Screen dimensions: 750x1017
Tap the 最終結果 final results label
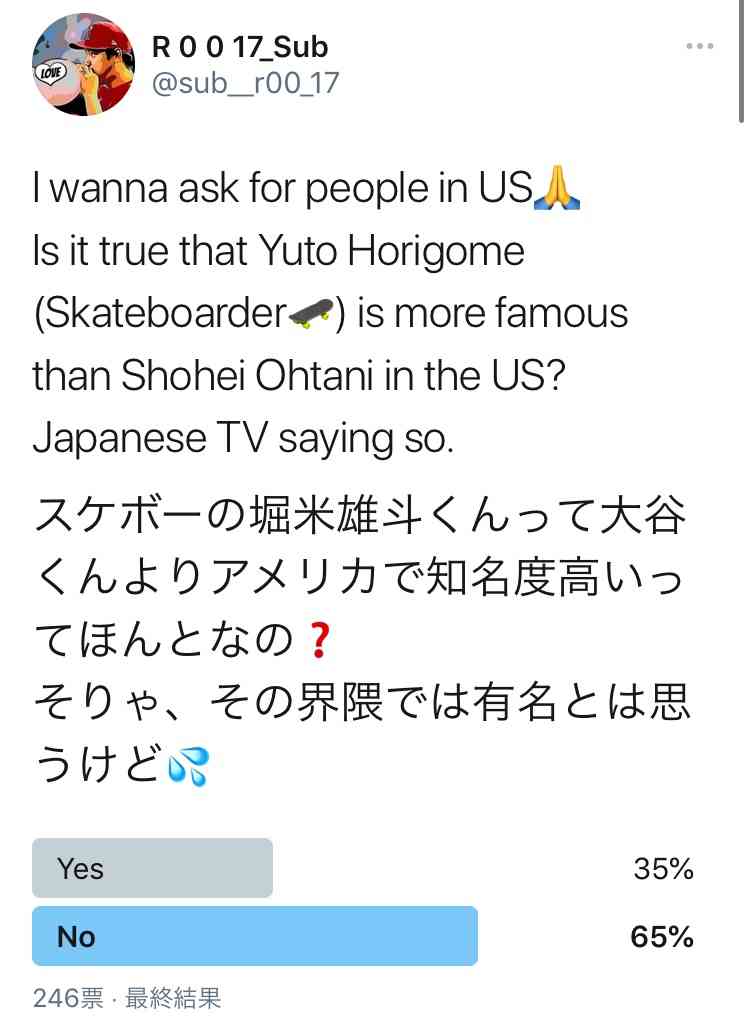click(173, 998)
